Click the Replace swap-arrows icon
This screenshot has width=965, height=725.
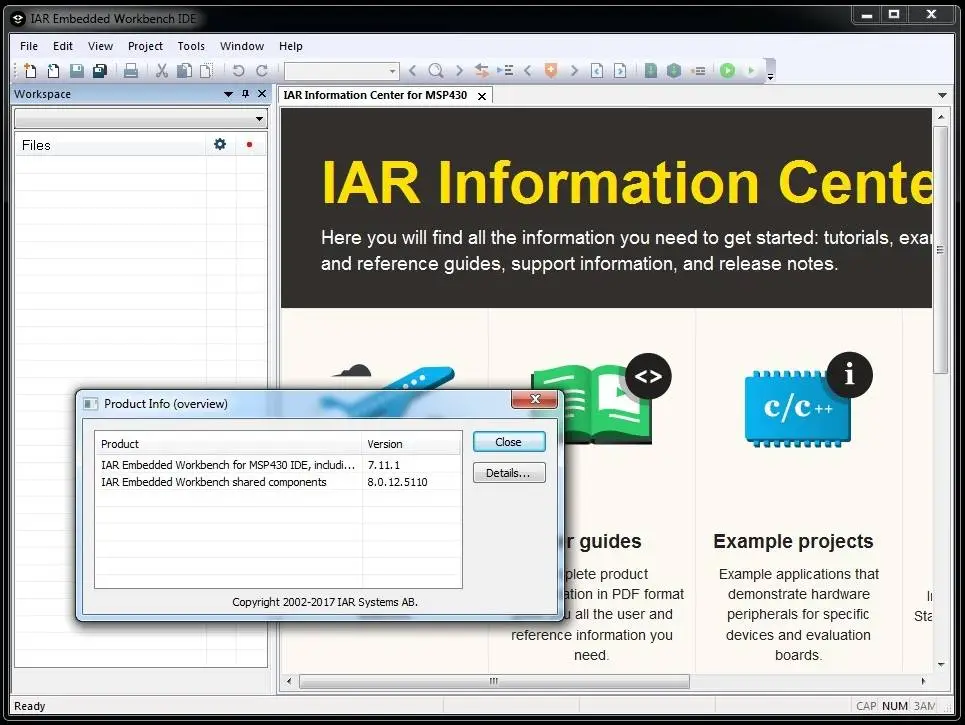[x=482, y=71]
